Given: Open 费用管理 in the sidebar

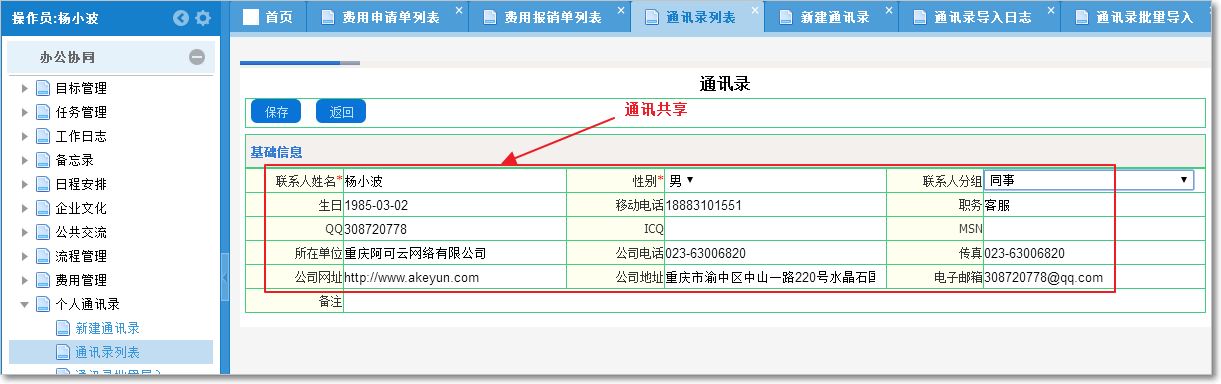Looking at the screenshot, I should 81,280.
